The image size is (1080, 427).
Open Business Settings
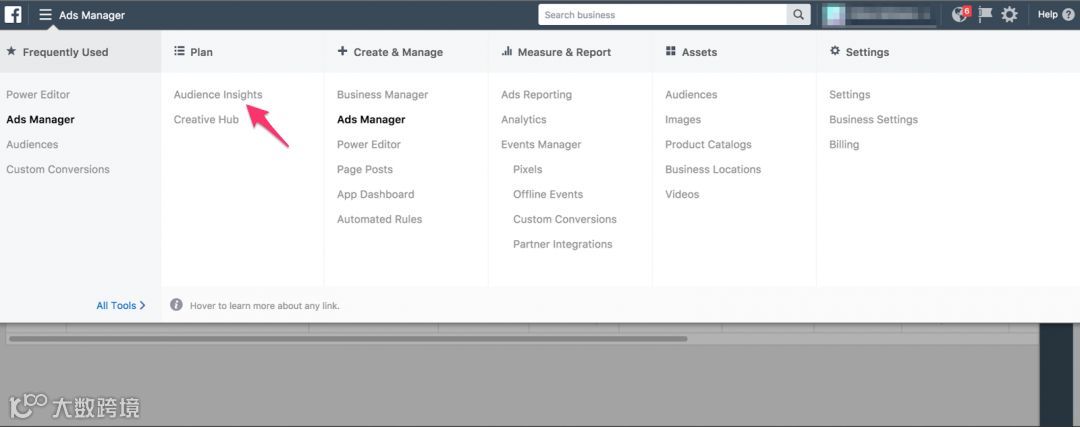[x=873, y=119]
